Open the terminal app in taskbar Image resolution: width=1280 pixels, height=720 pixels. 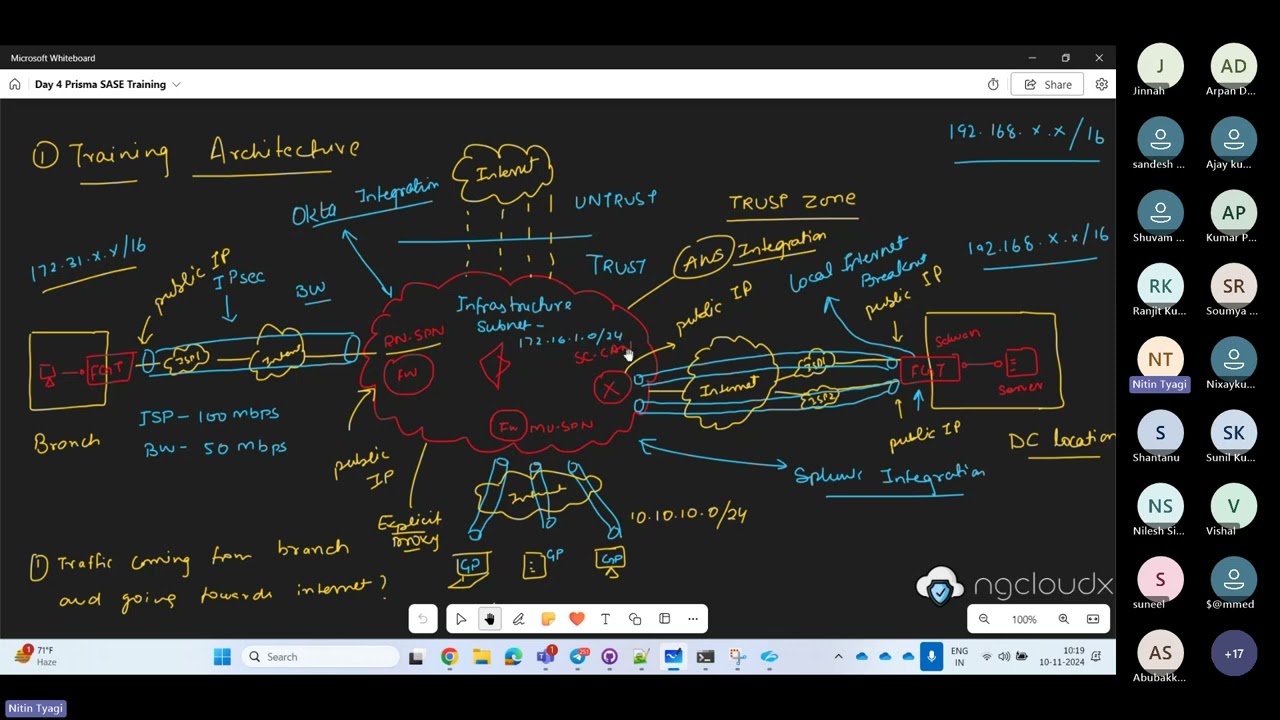[705, 657]
